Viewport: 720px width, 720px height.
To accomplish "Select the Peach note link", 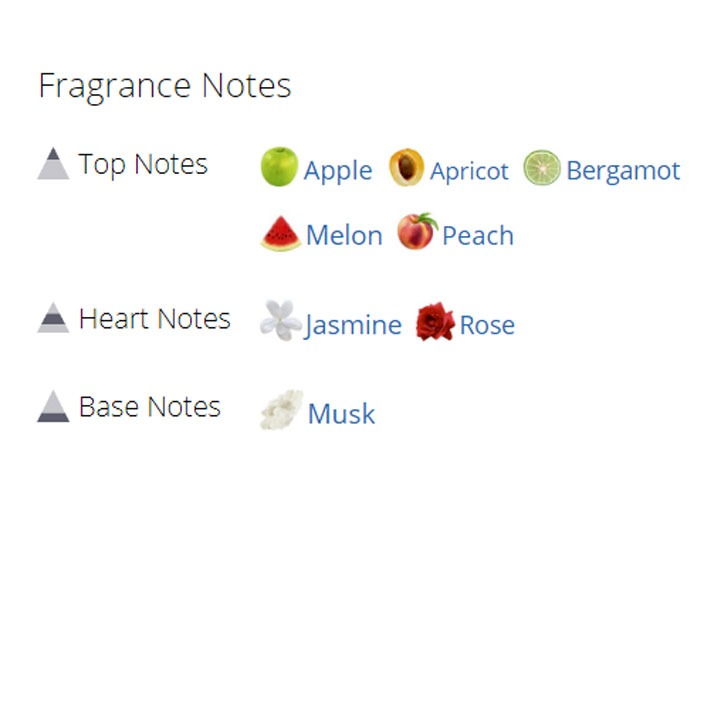I will (x=478, y=236).
